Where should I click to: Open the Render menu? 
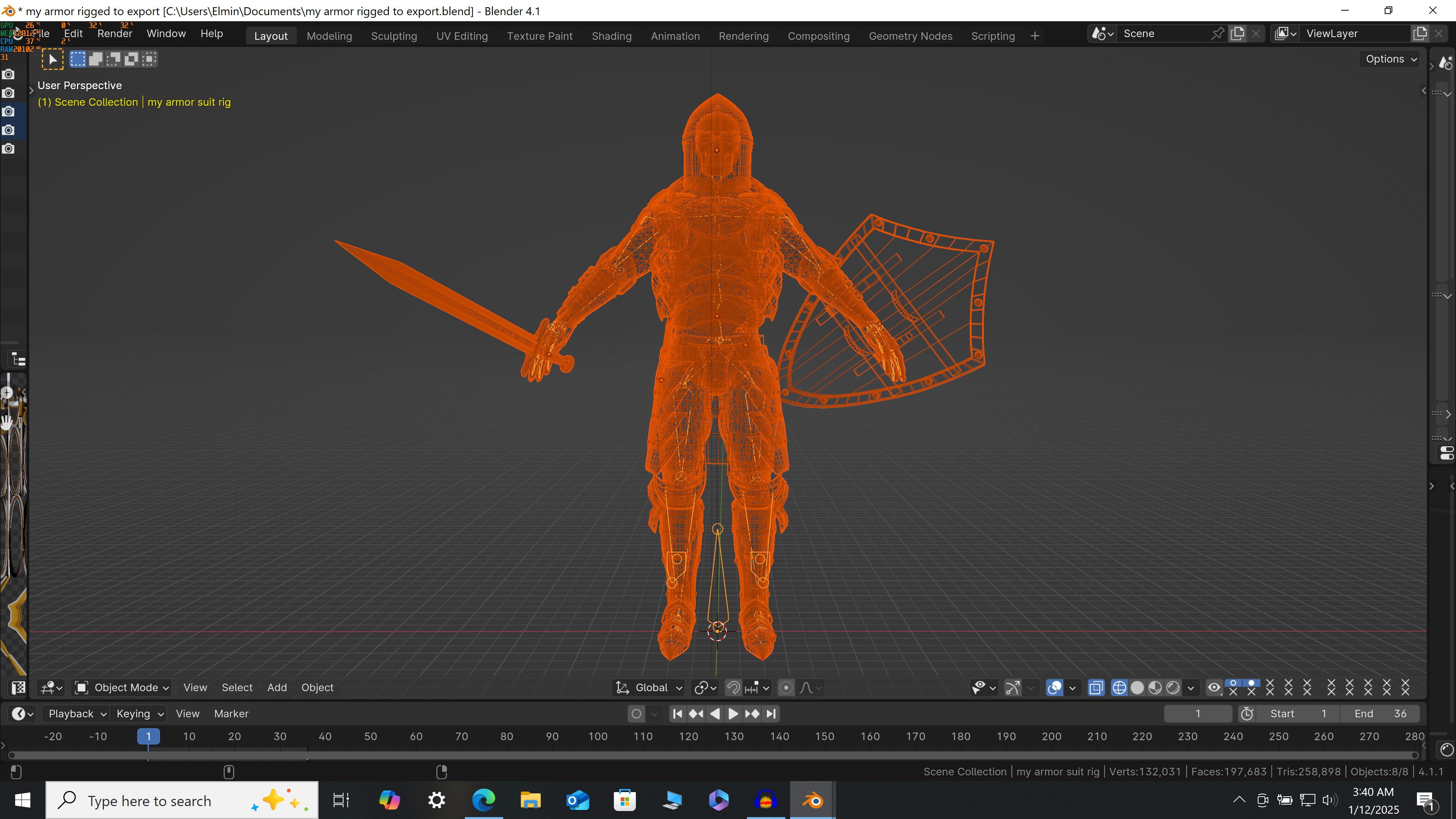click(115, 33)
